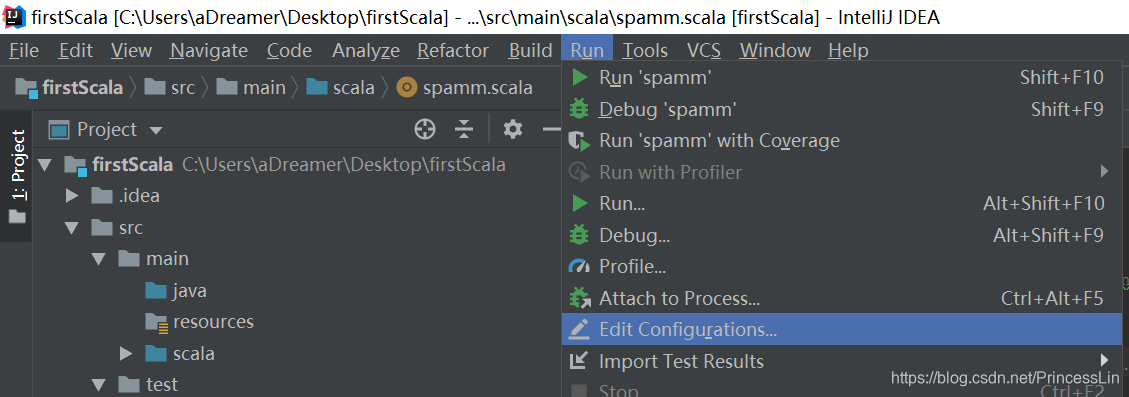Click the Import Test Results icon

[579, 361]
